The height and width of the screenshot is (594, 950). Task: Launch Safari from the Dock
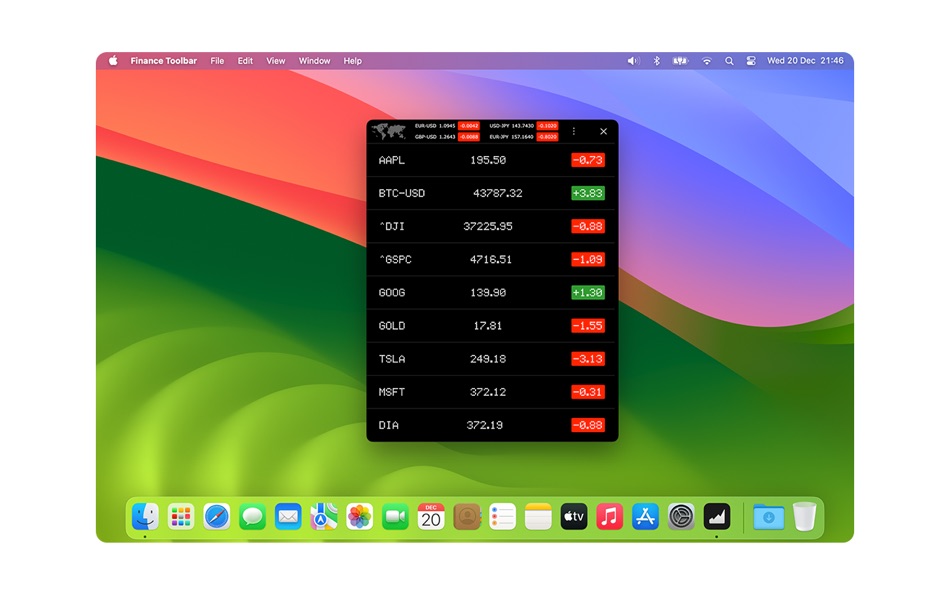(217, 517)
